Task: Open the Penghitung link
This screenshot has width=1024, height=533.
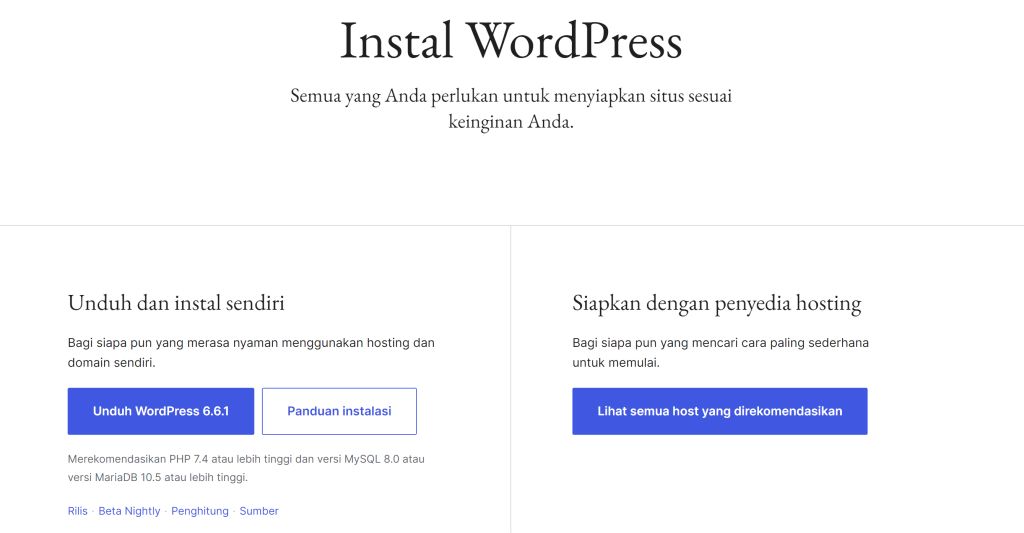Action: click(200, 511)
